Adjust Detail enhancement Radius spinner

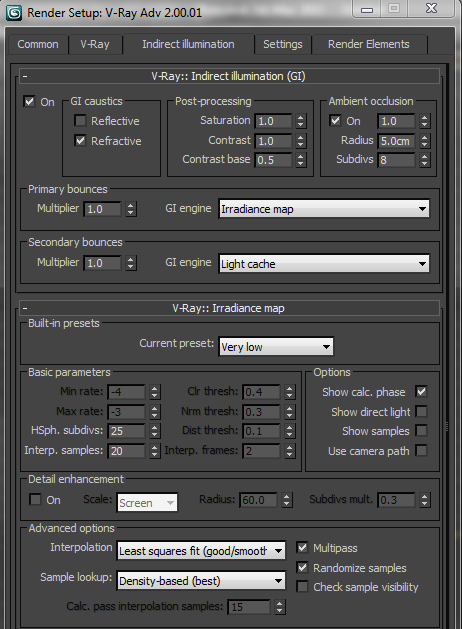pyautogui.click(x=286, y=500)
